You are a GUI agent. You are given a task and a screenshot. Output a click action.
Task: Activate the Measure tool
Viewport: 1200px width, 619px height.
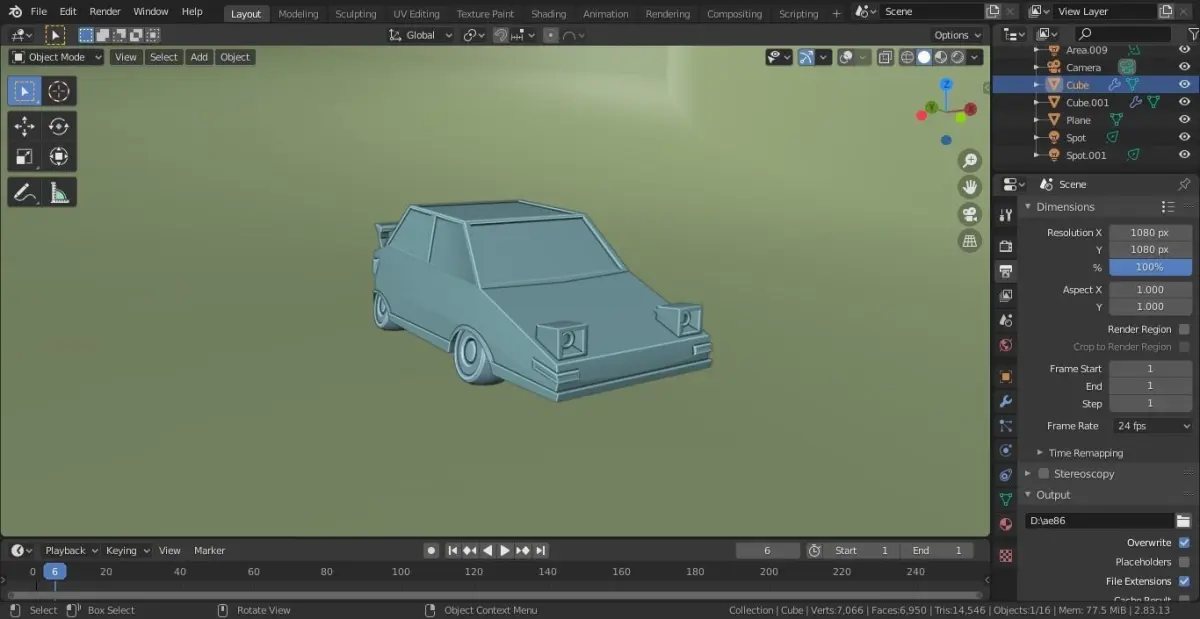click(59, 192)
